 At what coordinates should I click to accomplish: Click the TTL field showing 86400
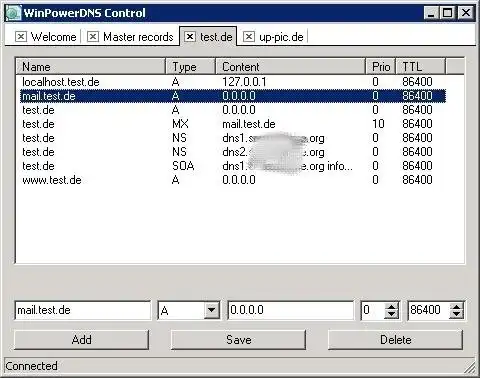coord(428,310)
